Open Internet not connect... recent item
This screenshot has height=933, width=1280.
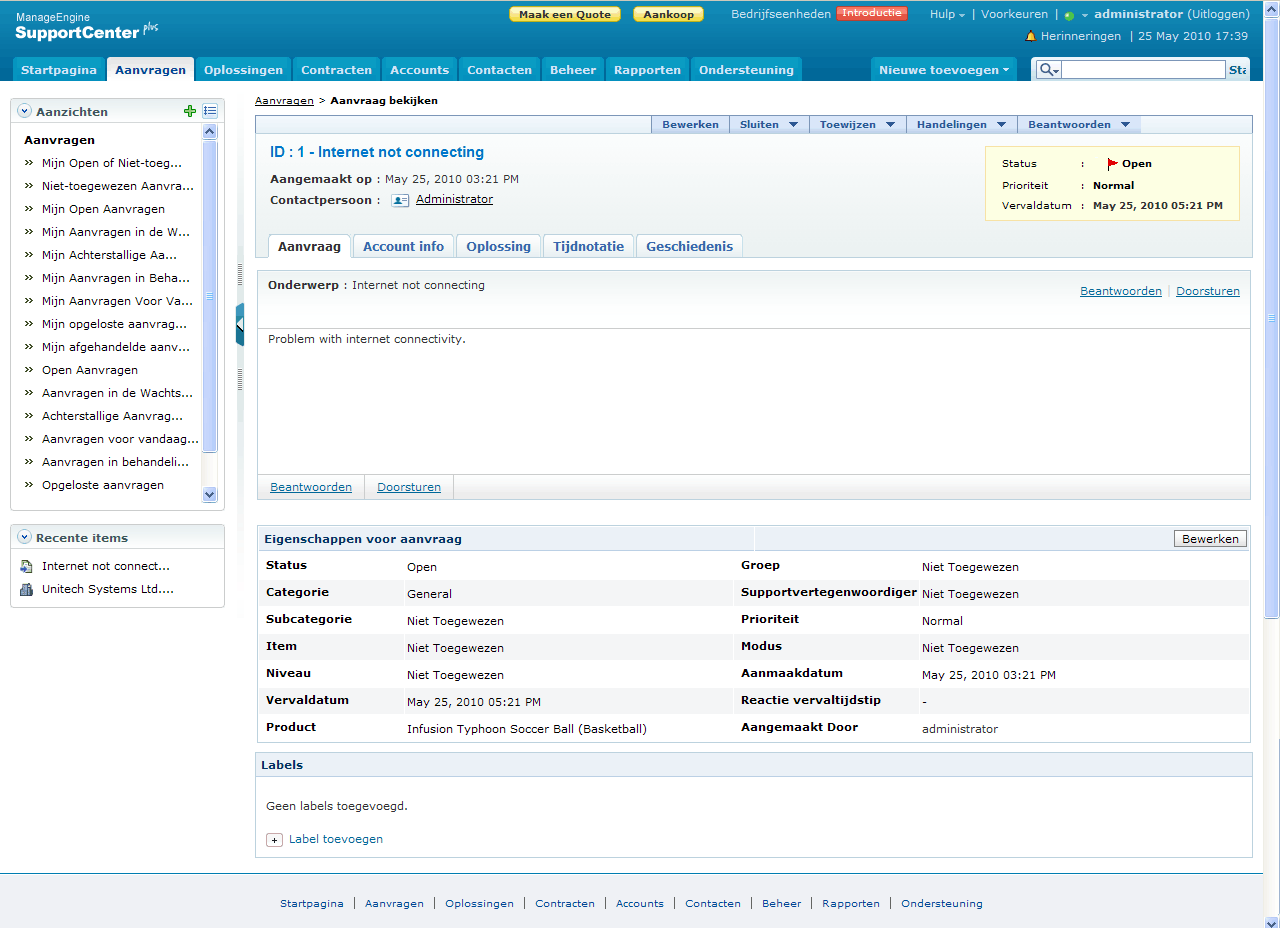tap(106, 567)
